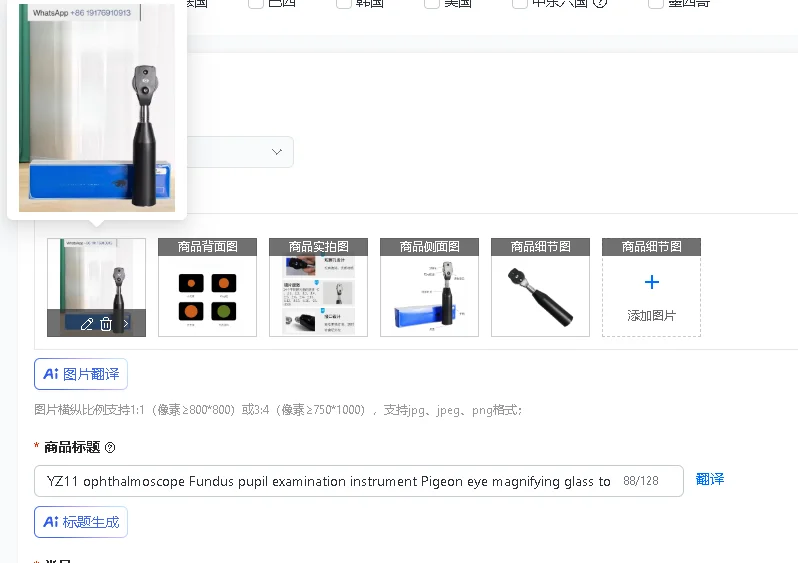Click the help icon next to 中东八国

click(x=600, y=3)
